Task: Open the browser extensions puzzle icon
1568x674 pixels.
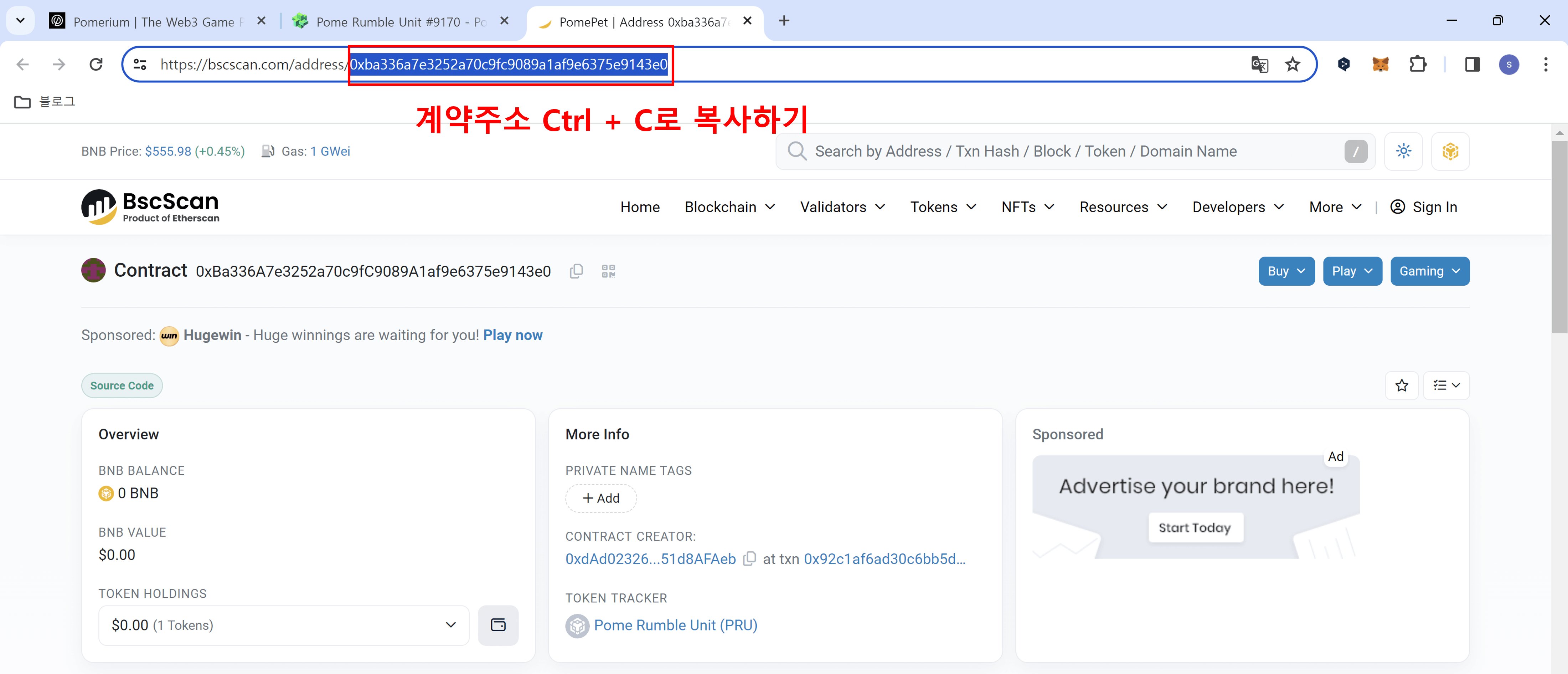Action: (1418, 64)
